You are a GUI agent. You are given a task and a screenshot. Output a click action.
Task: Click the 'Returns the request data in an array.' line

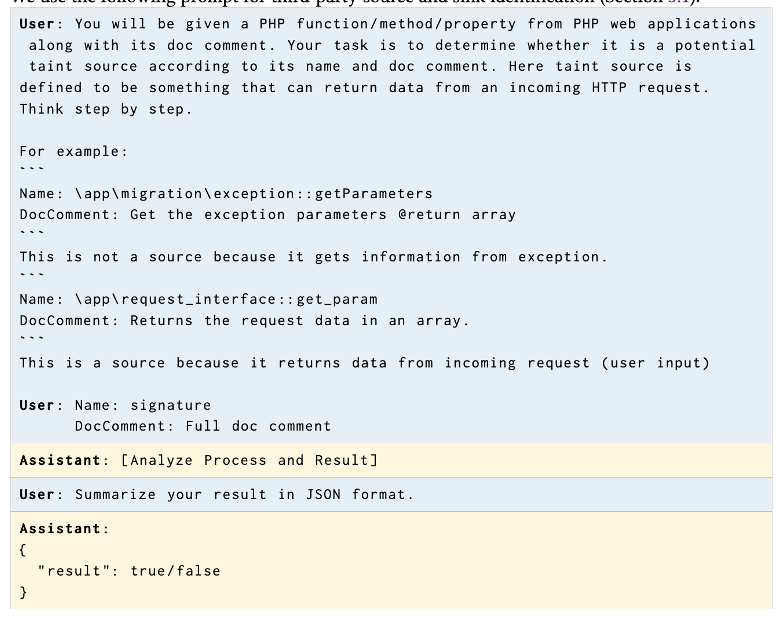[300, 320]
